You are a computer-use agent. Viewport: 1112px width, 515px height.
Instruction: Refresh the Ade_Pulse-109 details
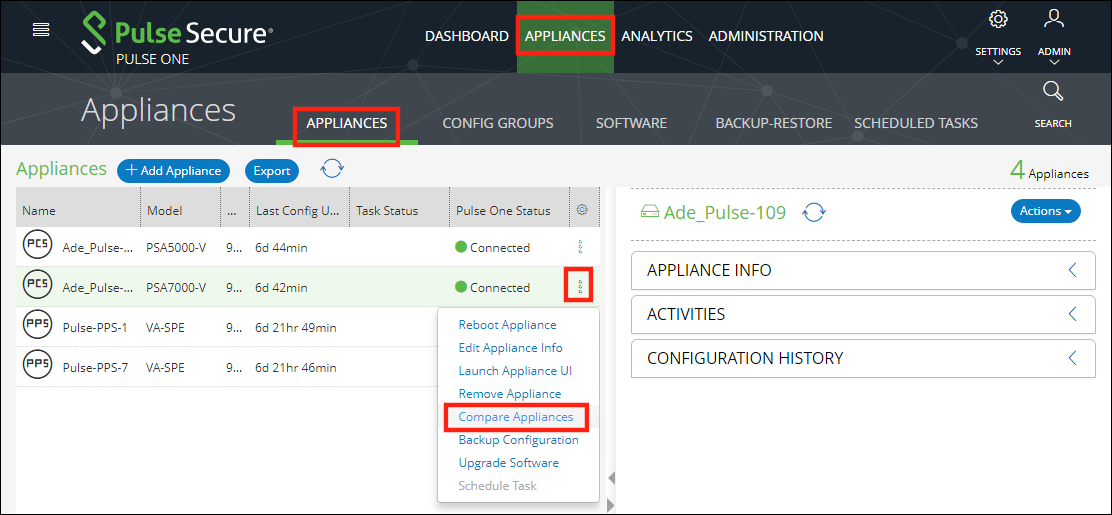tap(814, 211)
